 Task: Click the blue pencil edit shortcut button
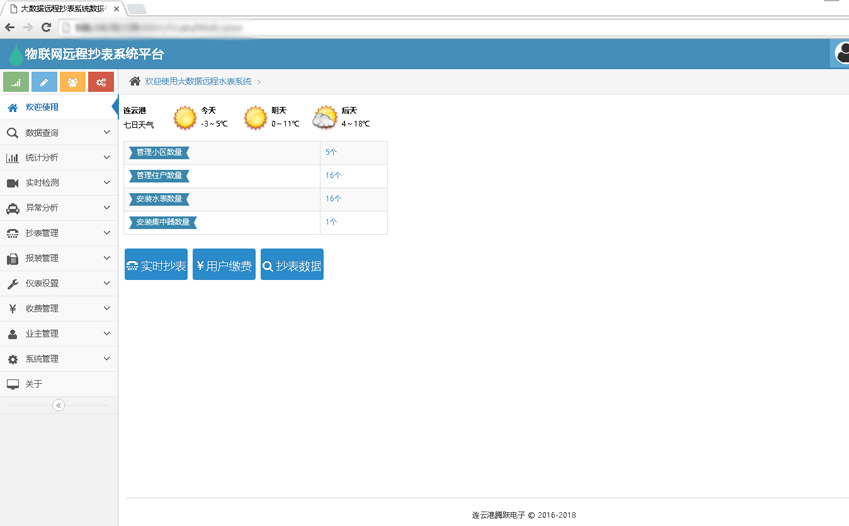[x=44, y=82]
